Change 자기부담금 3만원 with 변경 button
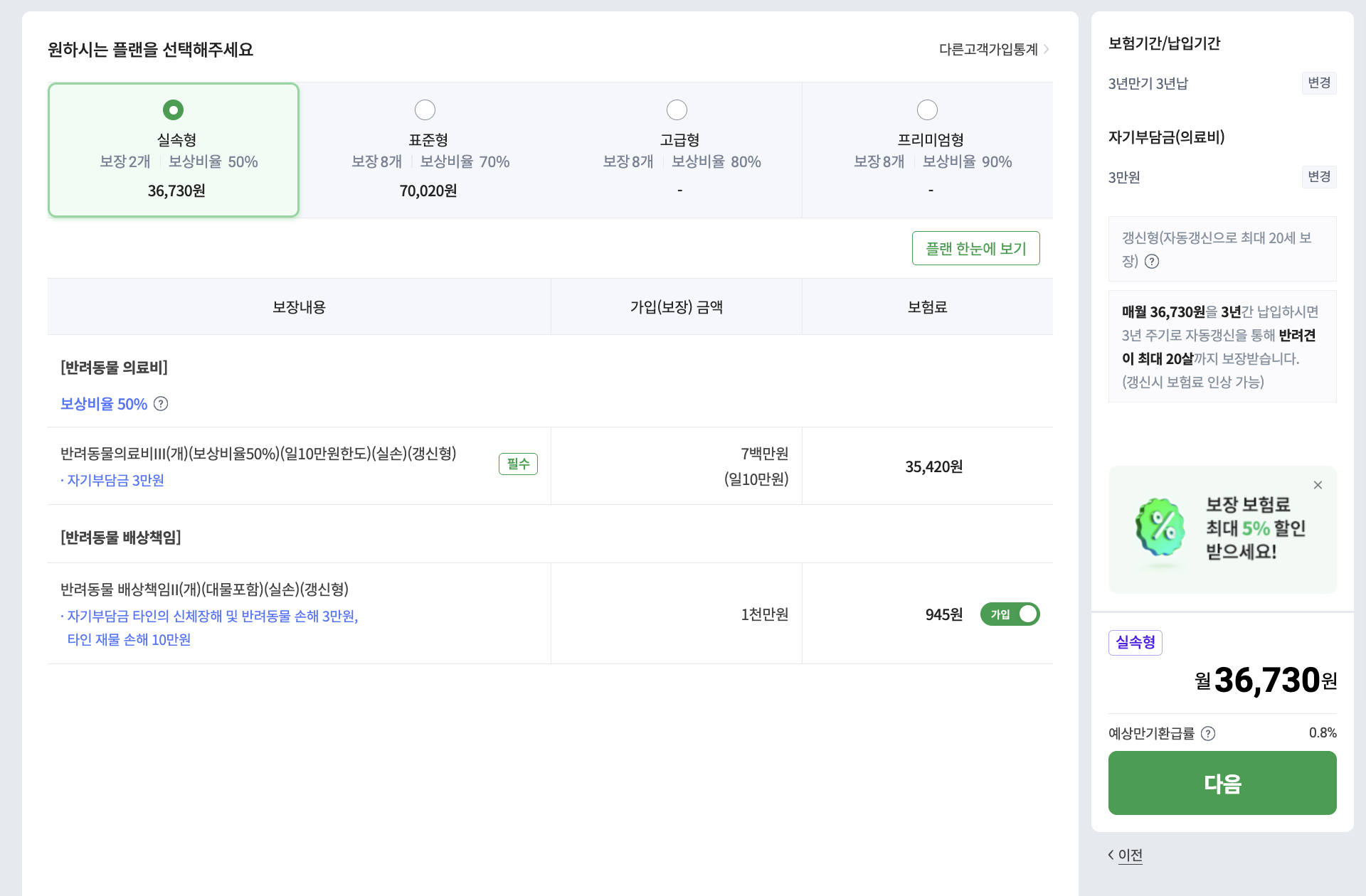 (1318, 177)
